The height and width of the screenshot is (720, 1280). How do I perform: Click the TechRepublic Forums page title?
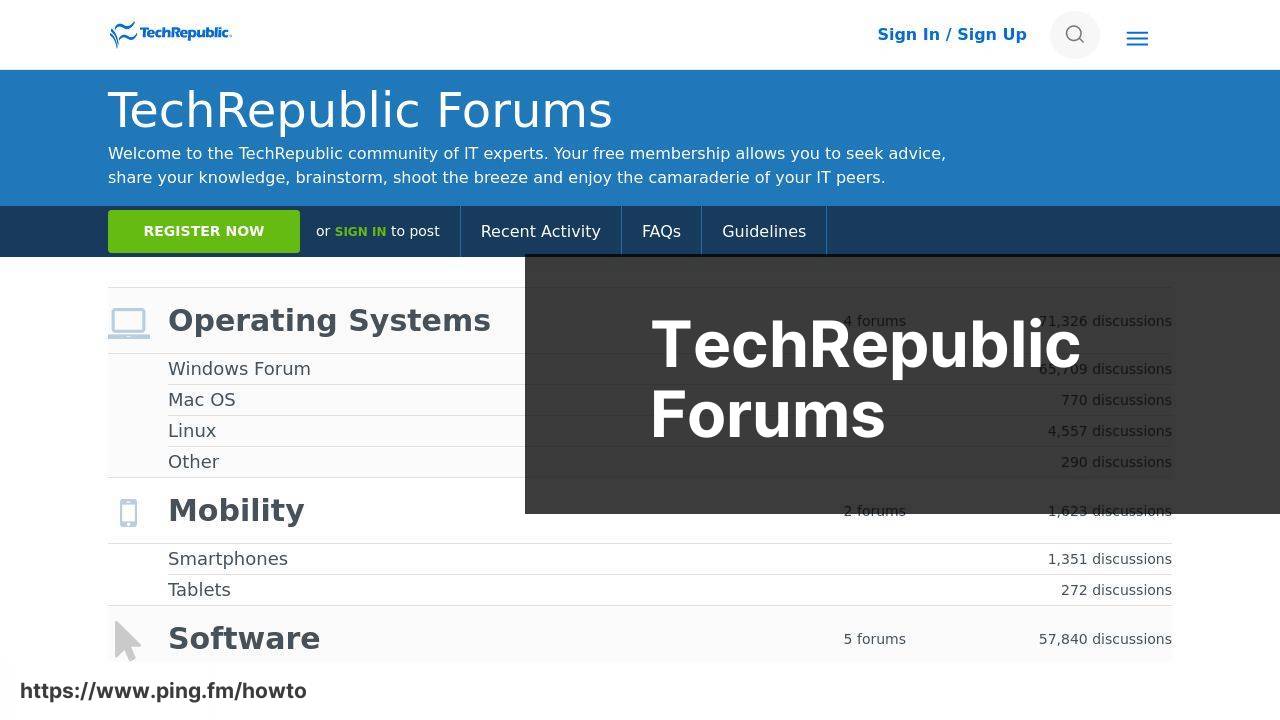pyautogui.click(x=360, y=110)
